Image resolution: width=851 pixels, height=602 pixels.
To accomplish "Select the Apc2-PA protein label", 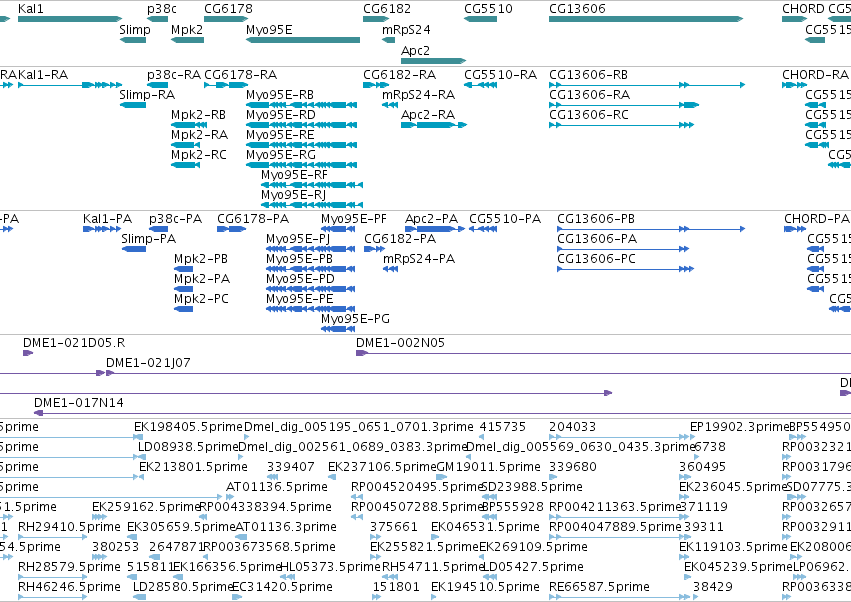I will [431, 219].
